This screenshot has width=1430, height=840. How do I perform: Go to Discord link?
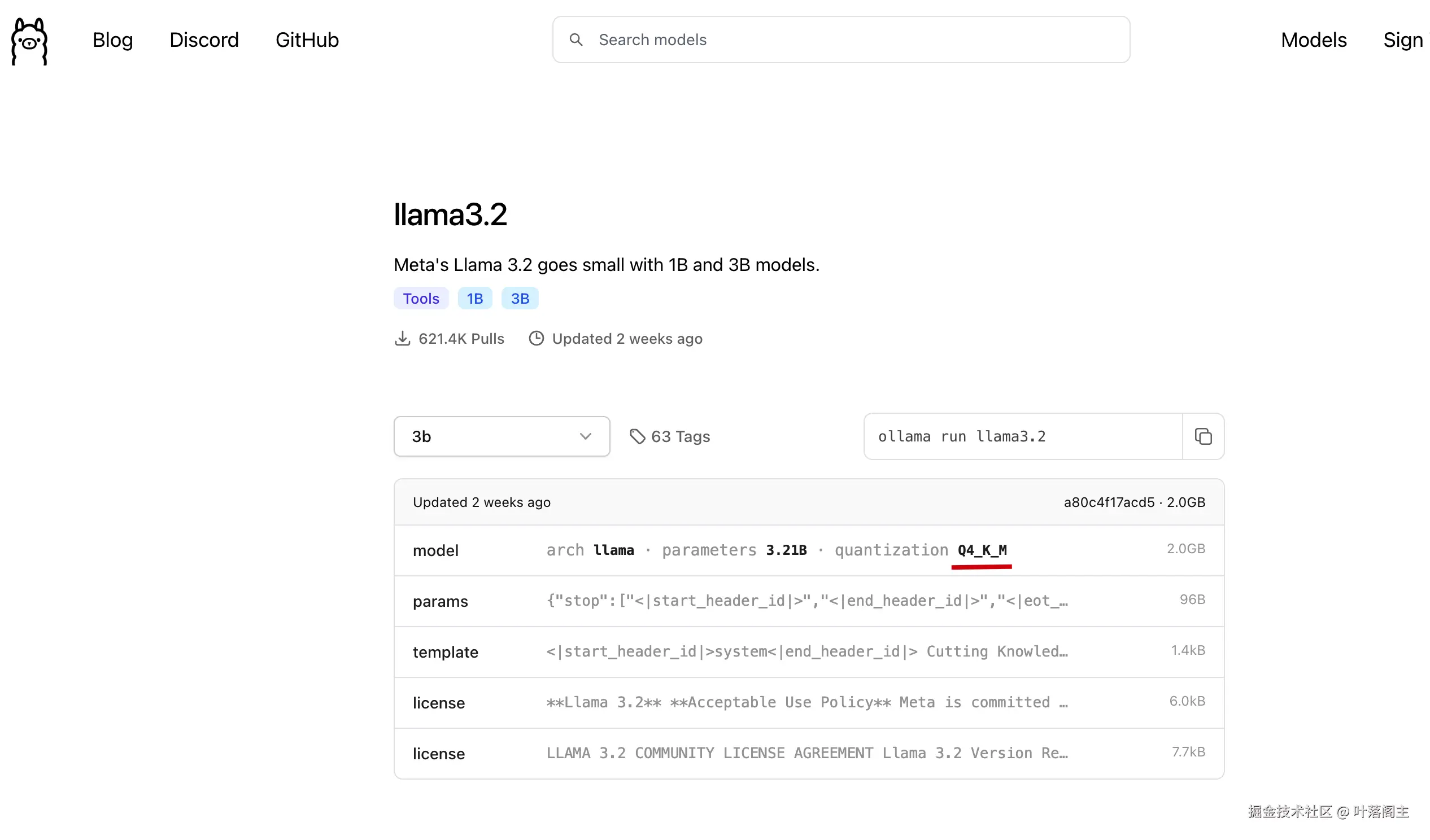(204, 40)
